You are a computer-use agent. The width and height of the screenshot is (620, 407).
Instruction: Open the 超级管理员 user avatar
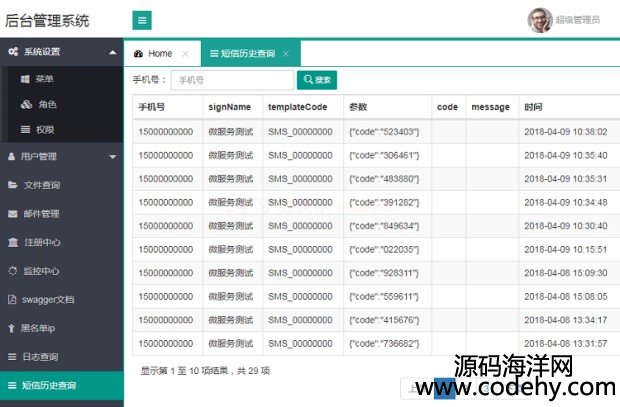tap(540, 20)
